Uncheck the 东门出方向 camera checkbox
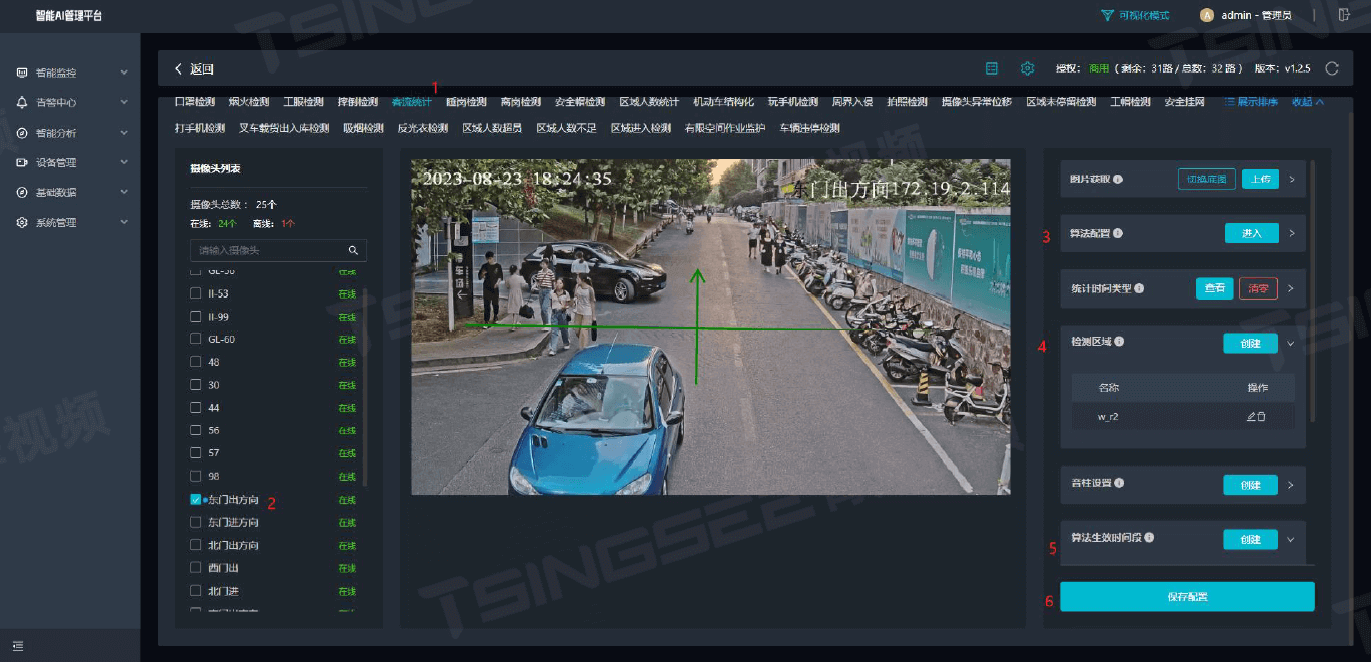1371x662 pixels. click(196, 500)
